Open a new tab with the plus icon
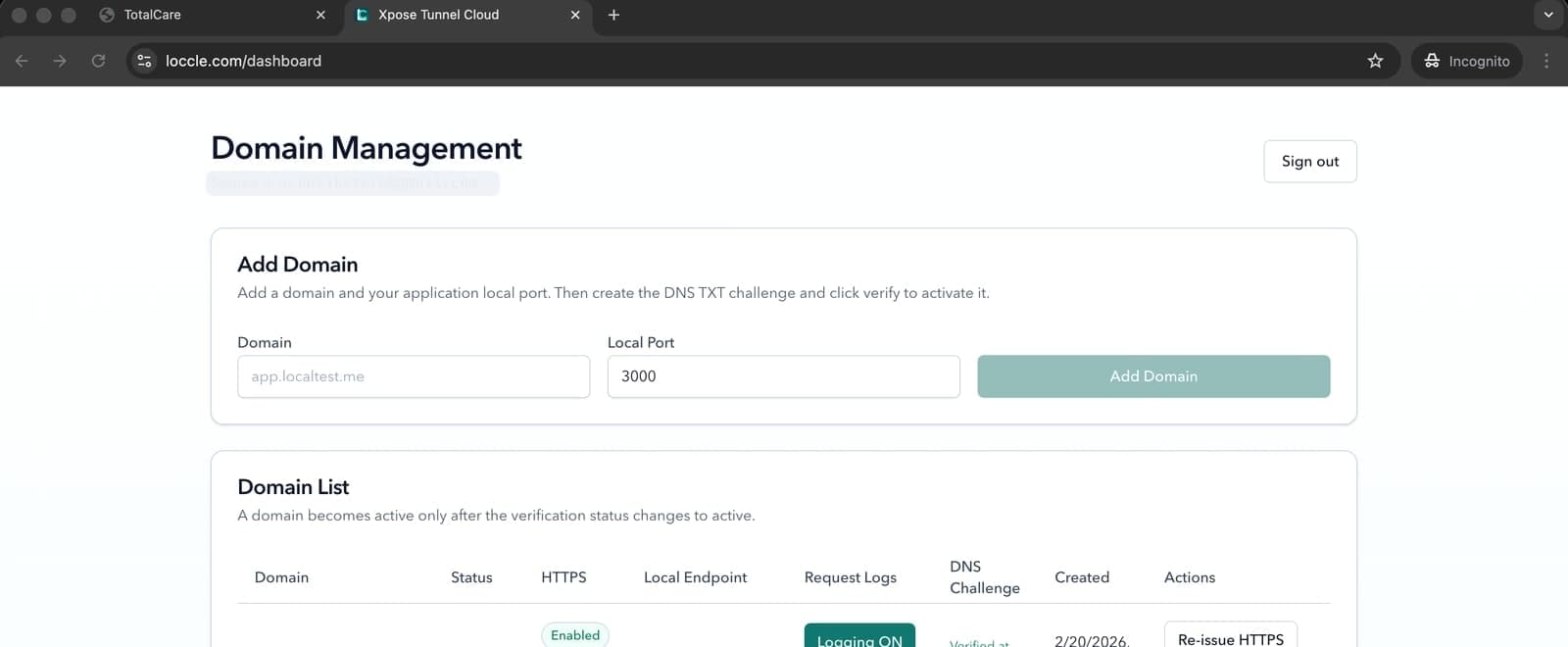 (x=613, y=15)
